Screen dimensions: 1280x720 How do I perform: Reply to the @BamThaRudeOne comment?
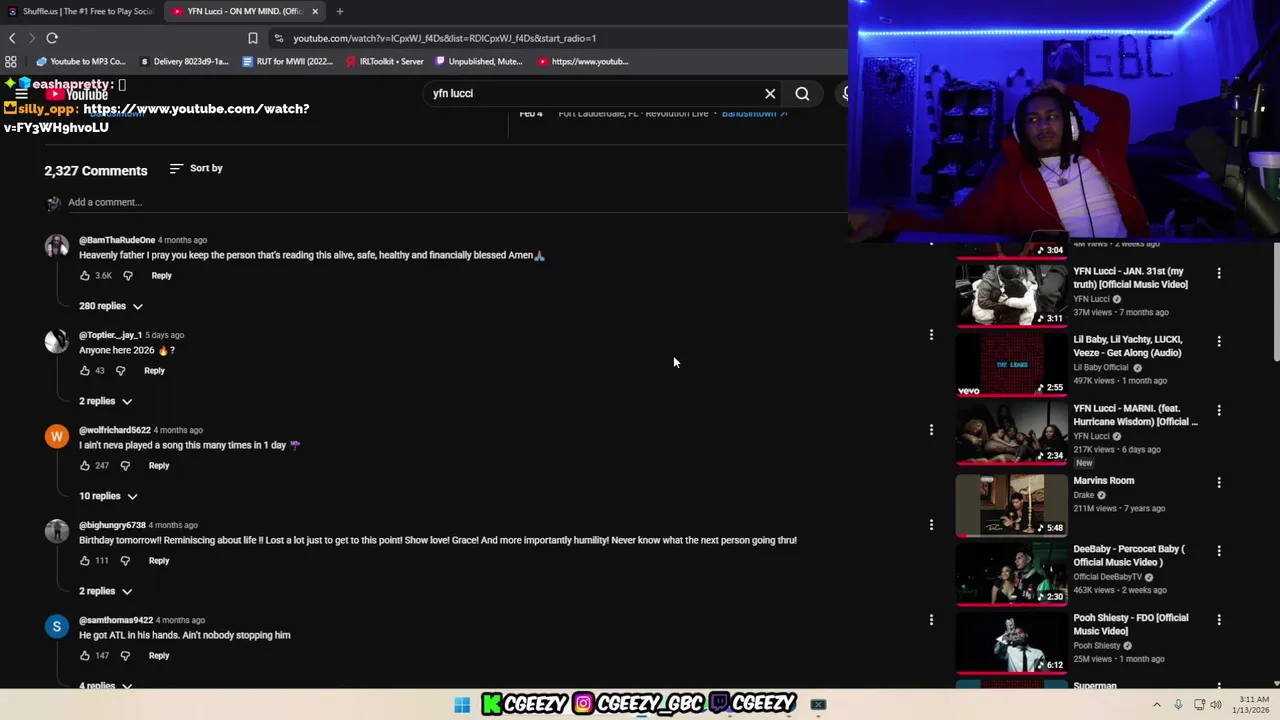click(x=161, y=275)
